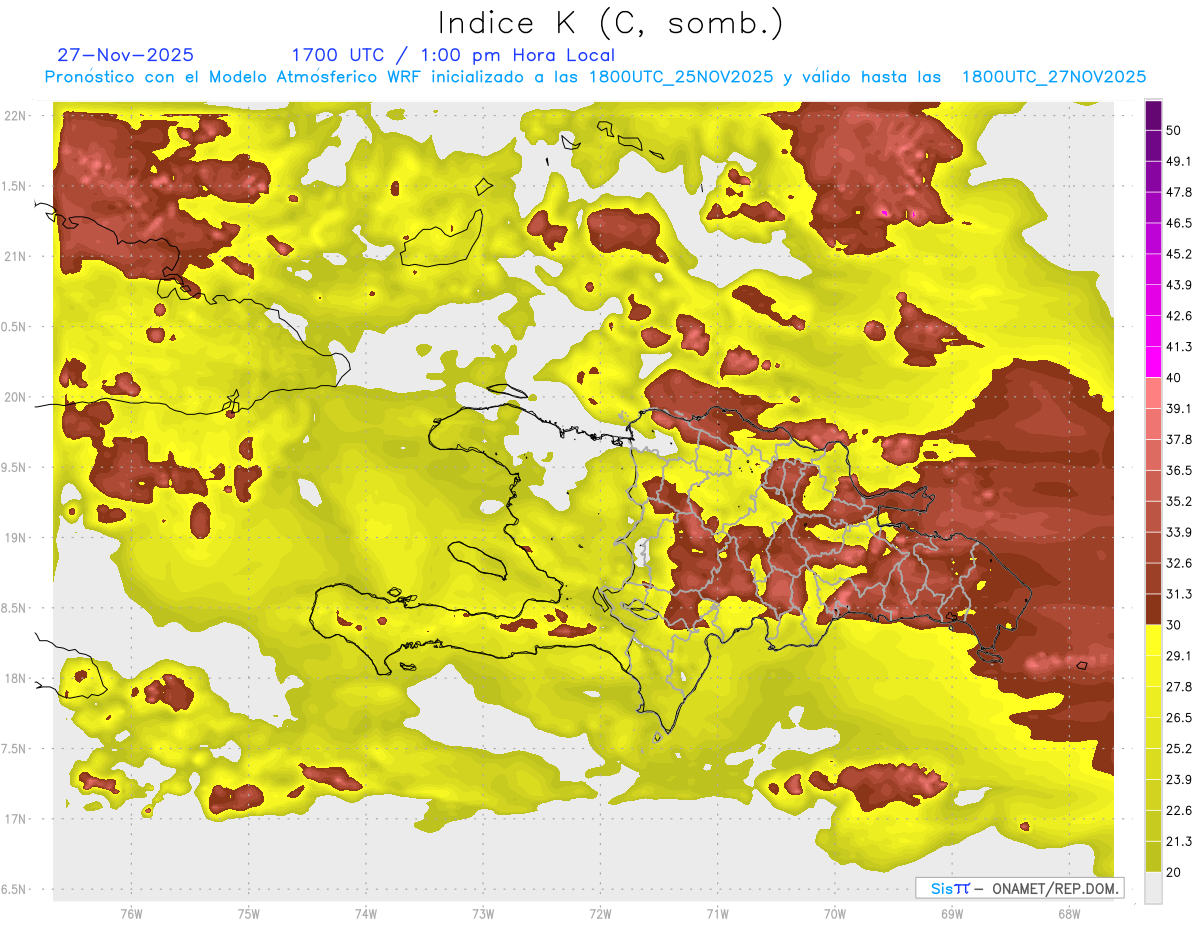Click the longitude axis label "68W"
This screenshot has width=1200, height=927.
tap(1068, 914)
